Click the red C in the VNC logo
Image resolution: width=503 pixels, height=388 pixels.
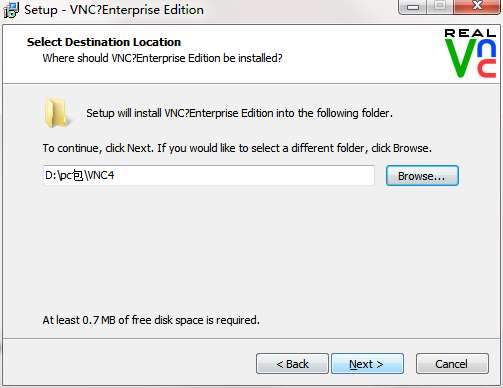tap(487, 69)
